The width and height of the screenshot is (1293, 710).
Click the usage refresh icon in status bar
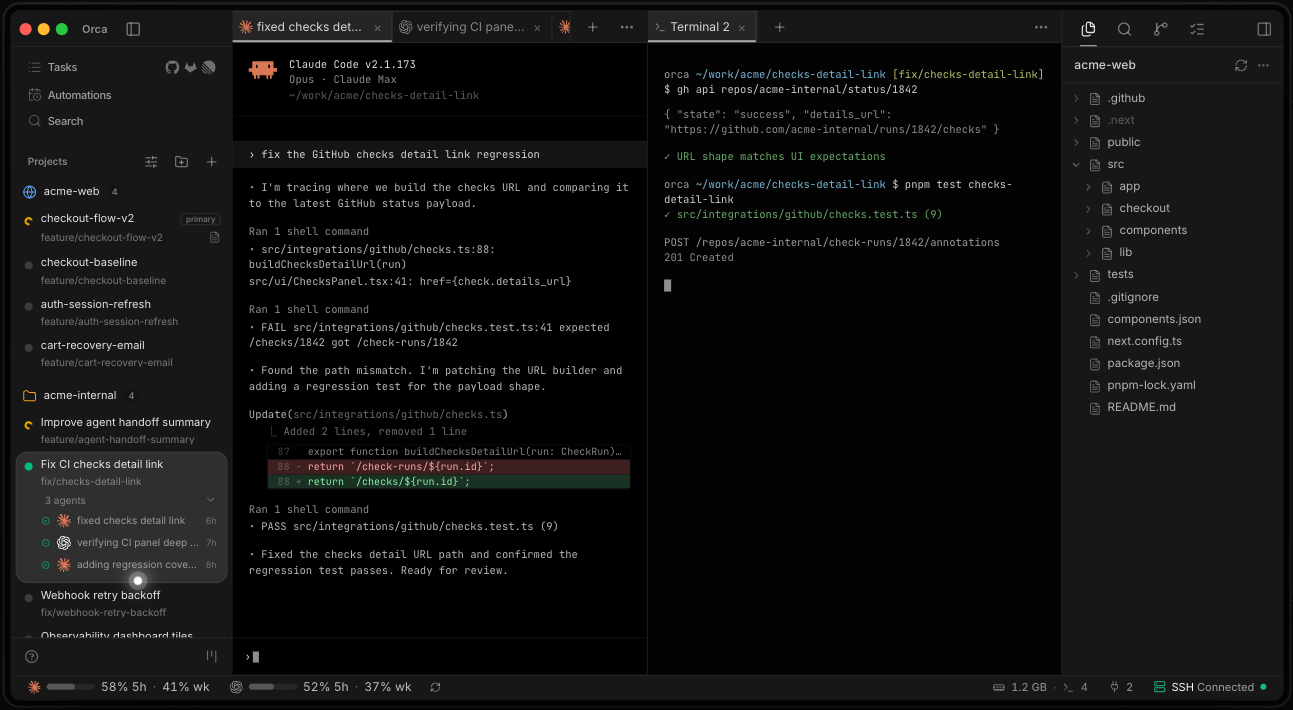pos(435,687)
